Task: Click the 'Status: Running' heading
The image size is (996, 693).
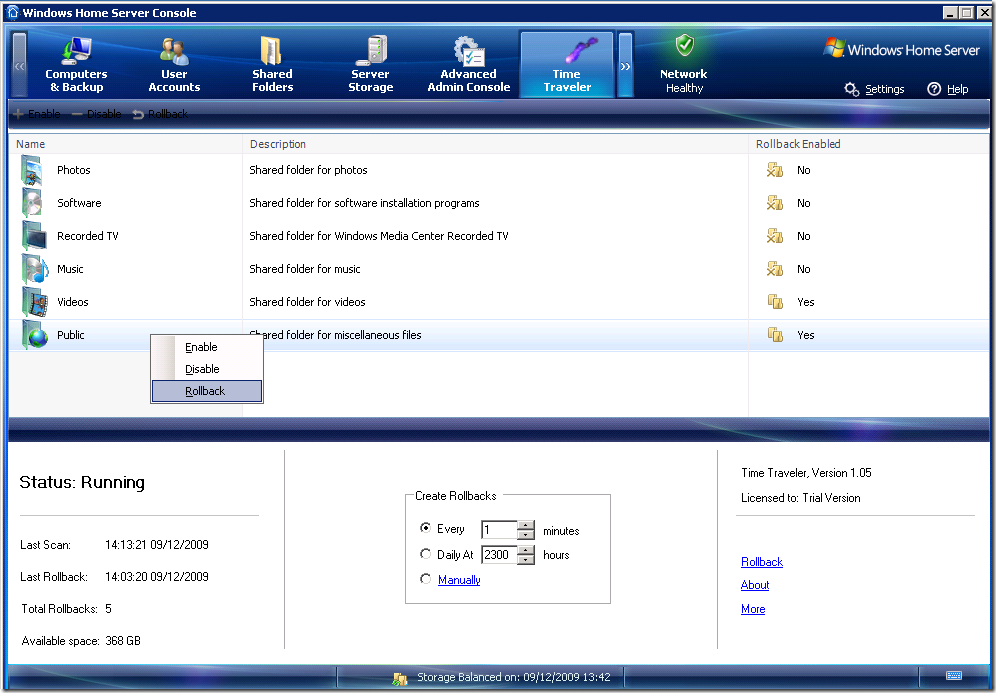Action: [82, 483]
